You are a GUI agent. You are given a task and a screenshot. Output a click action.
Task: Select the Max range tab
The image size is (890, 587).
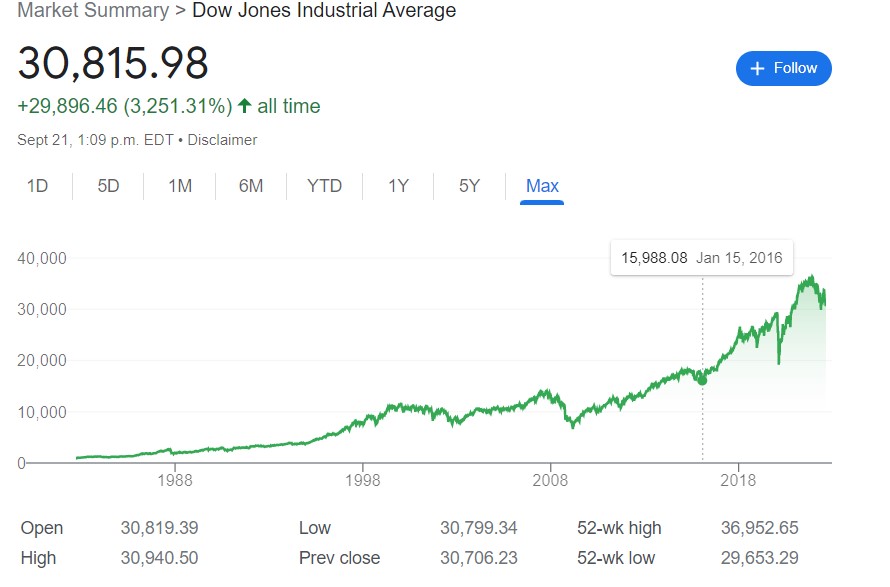click(542, 186)
